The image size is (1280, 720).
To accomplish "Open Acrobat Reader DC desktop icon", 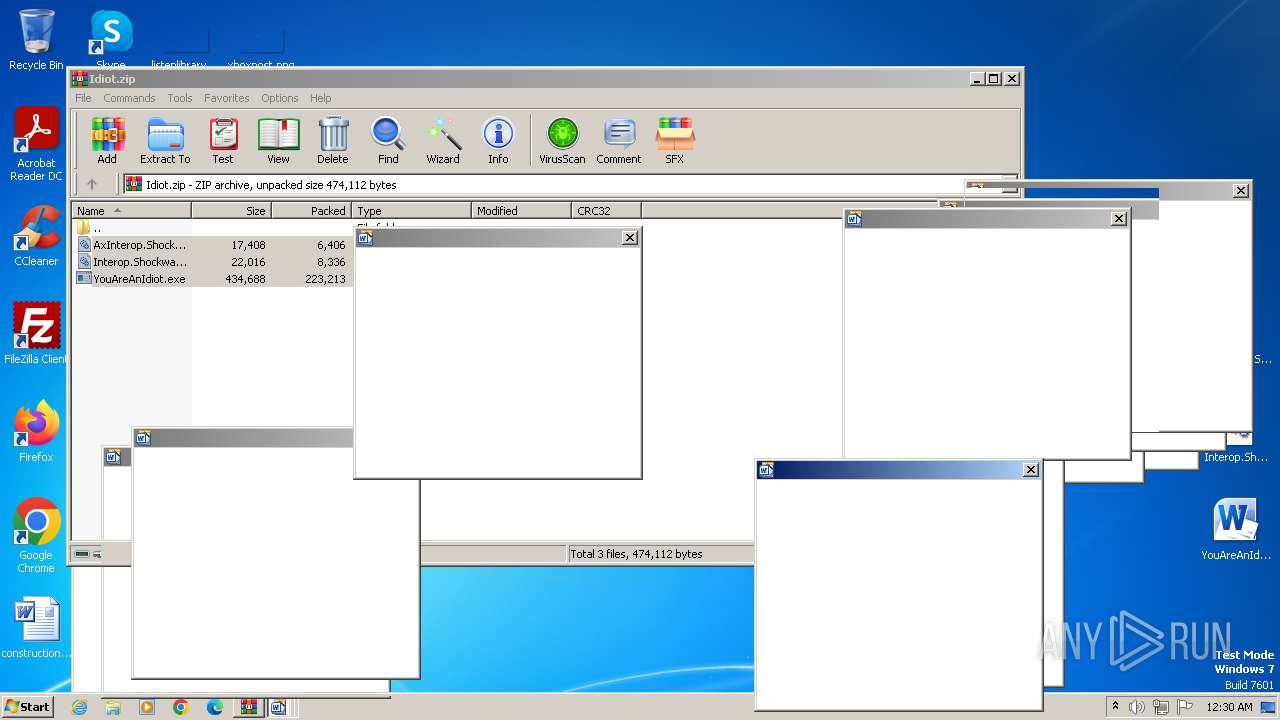I will click(36, 145).
